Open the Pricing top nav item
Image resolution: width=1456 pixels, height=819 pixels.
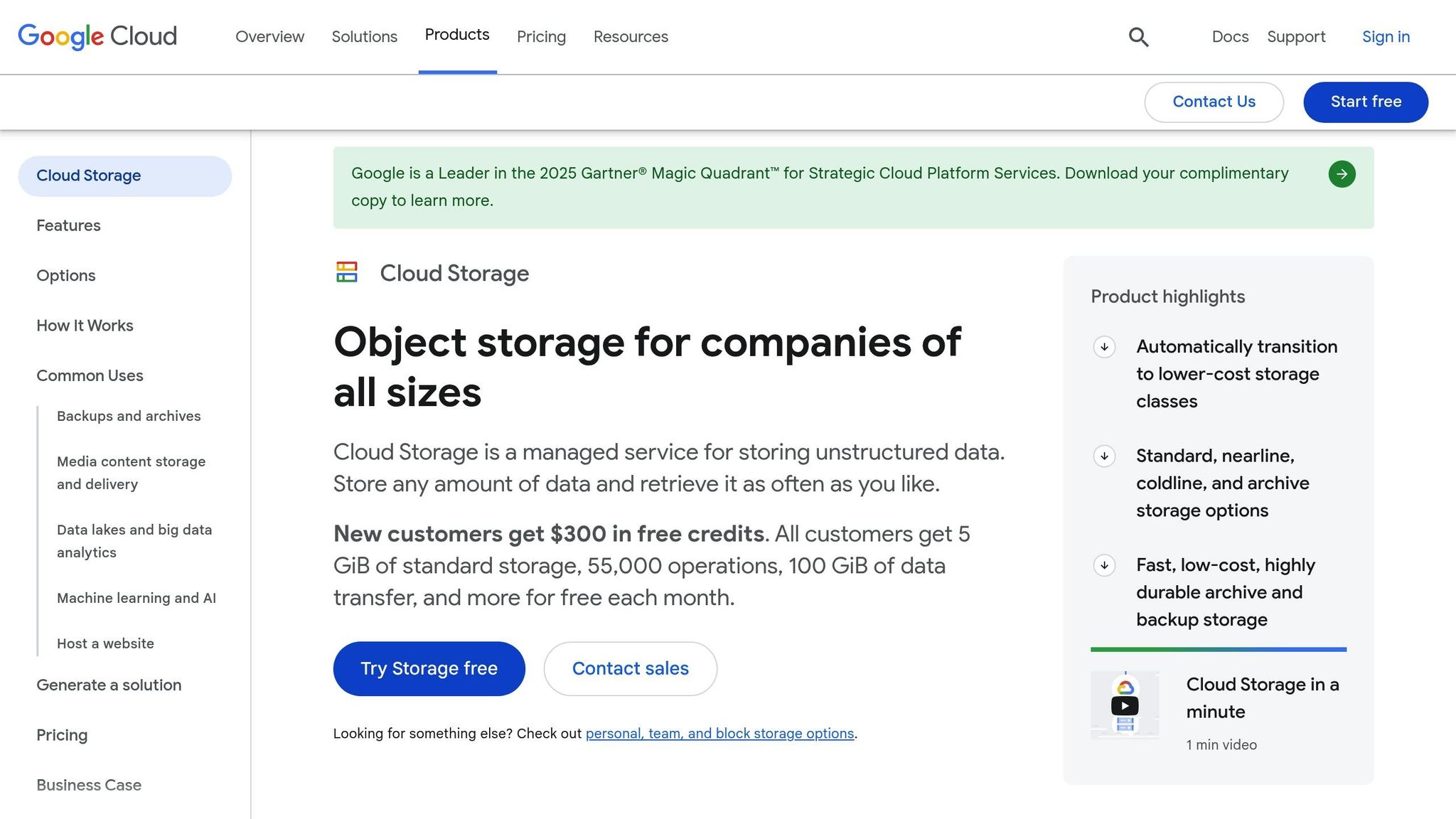541,37
